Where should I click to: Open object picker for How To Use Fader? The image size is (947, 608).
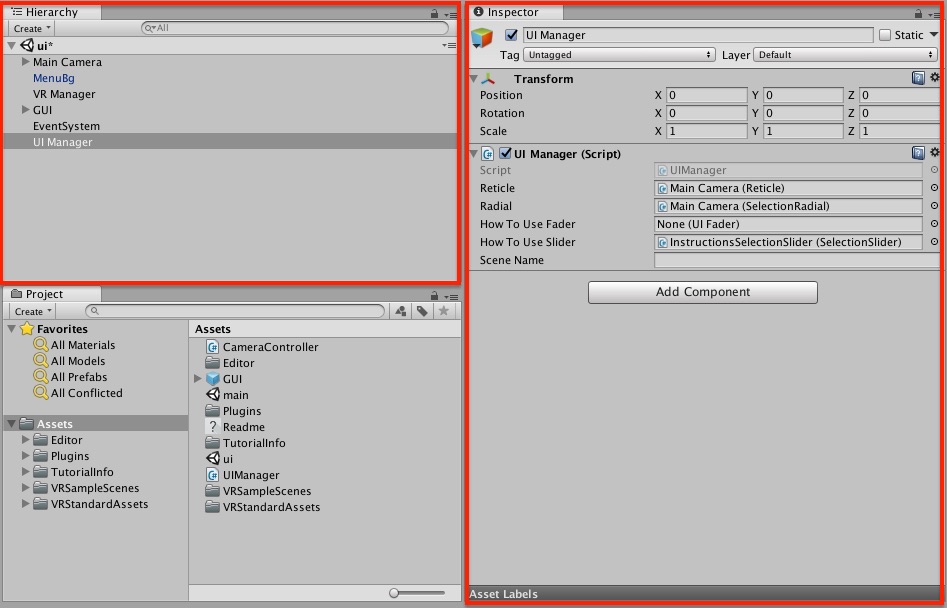pos(934,224)
